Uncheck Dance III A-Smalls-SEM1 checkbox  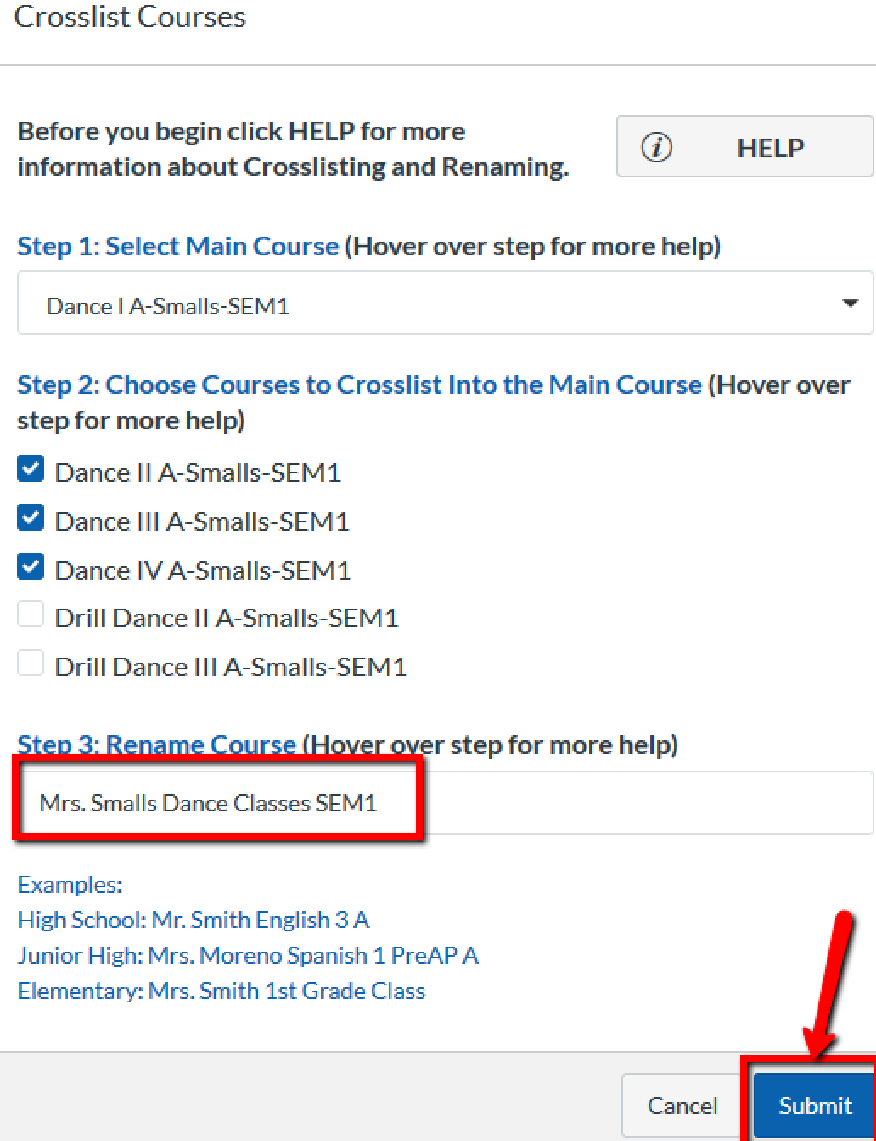(x=31, y=518)
